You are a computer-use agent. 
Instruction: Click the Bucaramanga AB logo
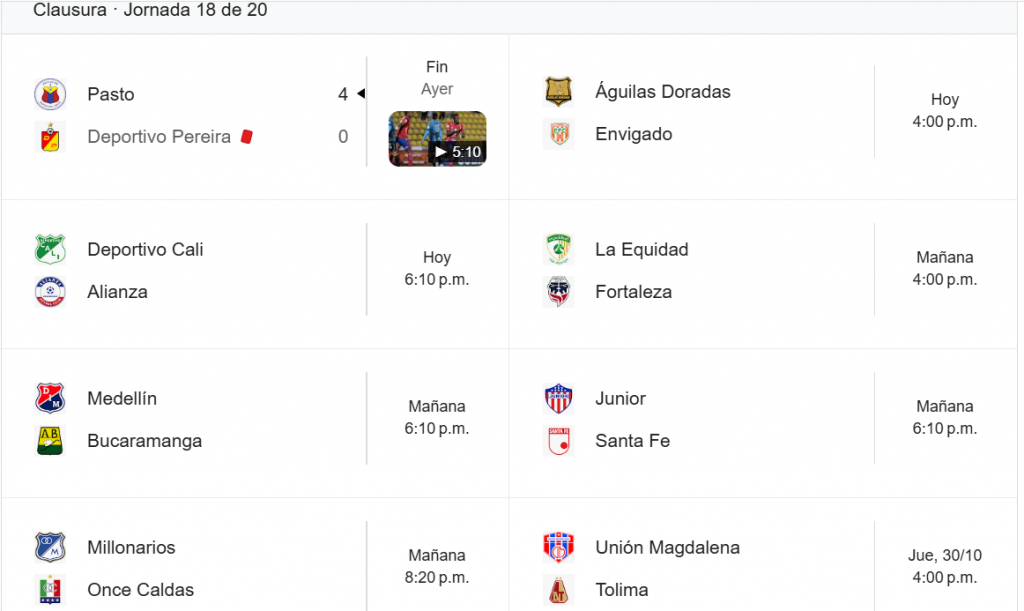[50, 441]
